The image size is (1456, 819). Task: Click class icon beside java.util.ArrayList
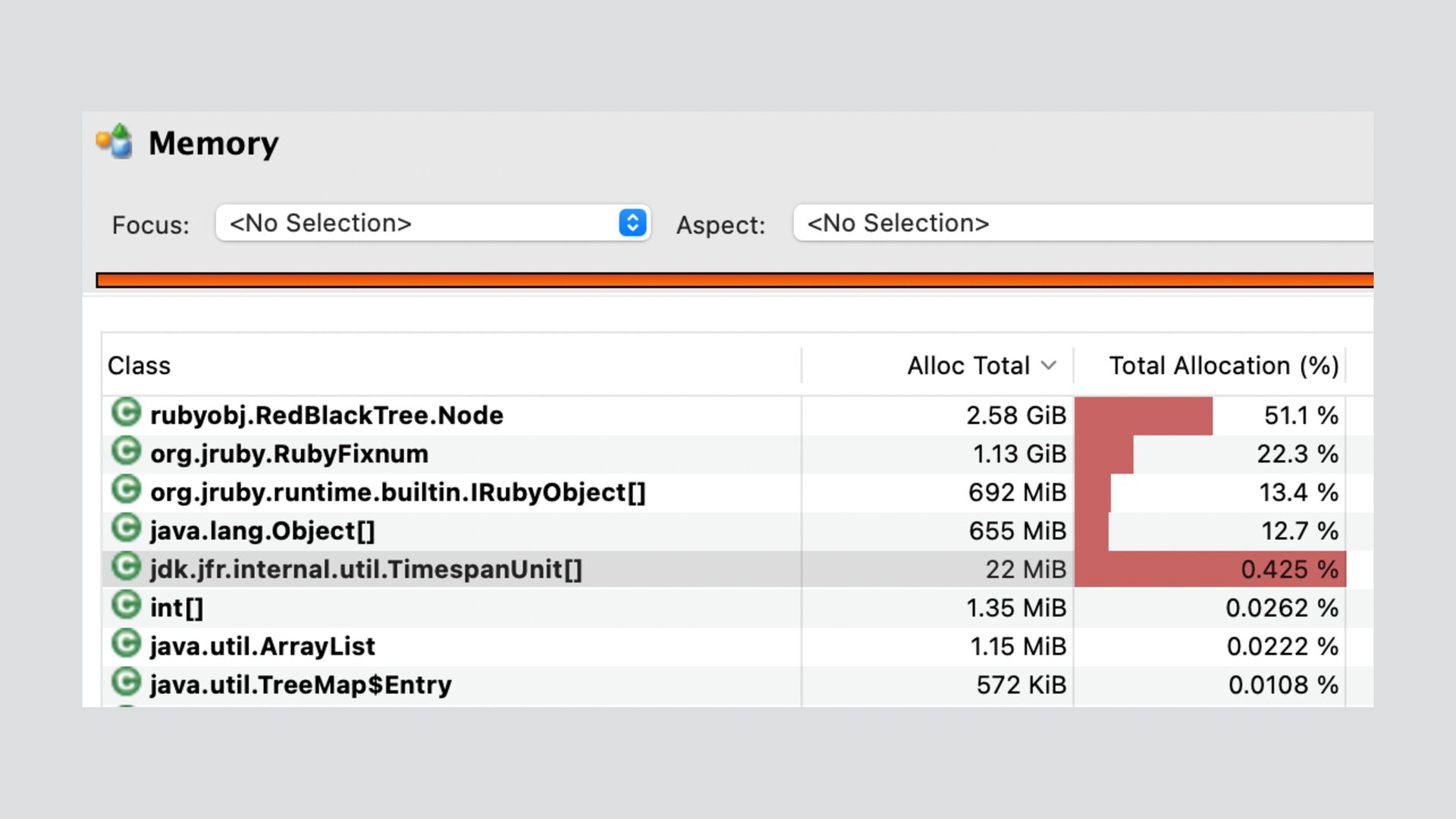(126, 645)
